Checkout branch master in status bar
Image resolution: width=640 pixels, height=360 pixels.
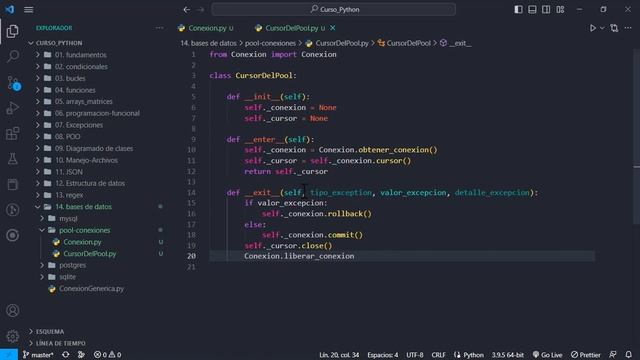(x=38, y=355)
